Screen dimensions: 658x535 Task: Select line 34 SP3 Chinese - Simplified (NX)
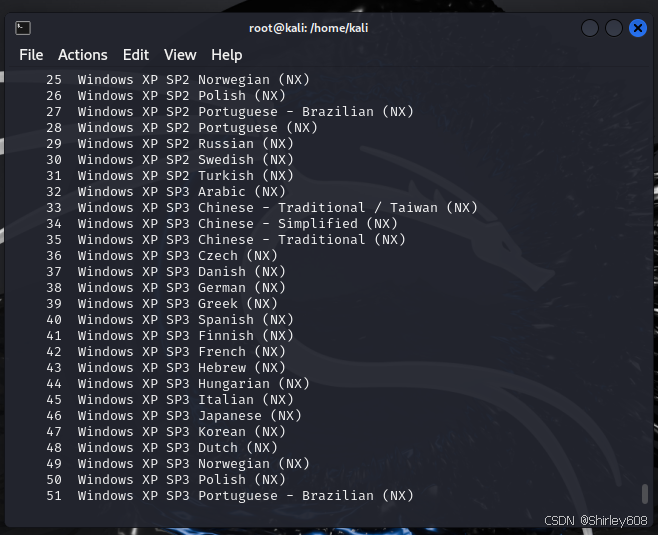(222, 224)
